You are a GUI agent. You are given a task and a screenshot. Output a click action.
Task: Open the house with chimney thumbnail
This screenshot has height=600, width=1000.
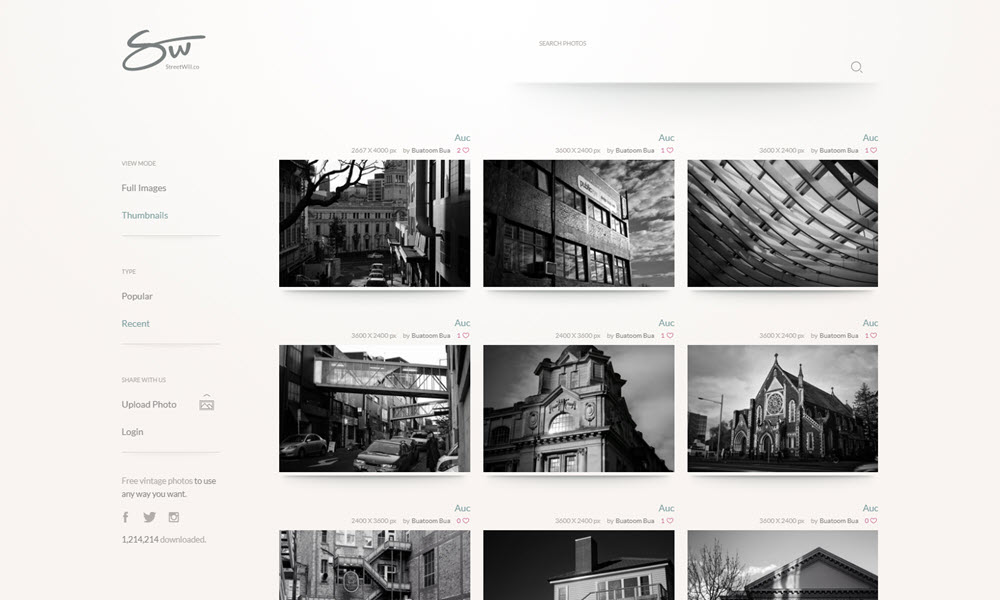(x=578, y=565)
